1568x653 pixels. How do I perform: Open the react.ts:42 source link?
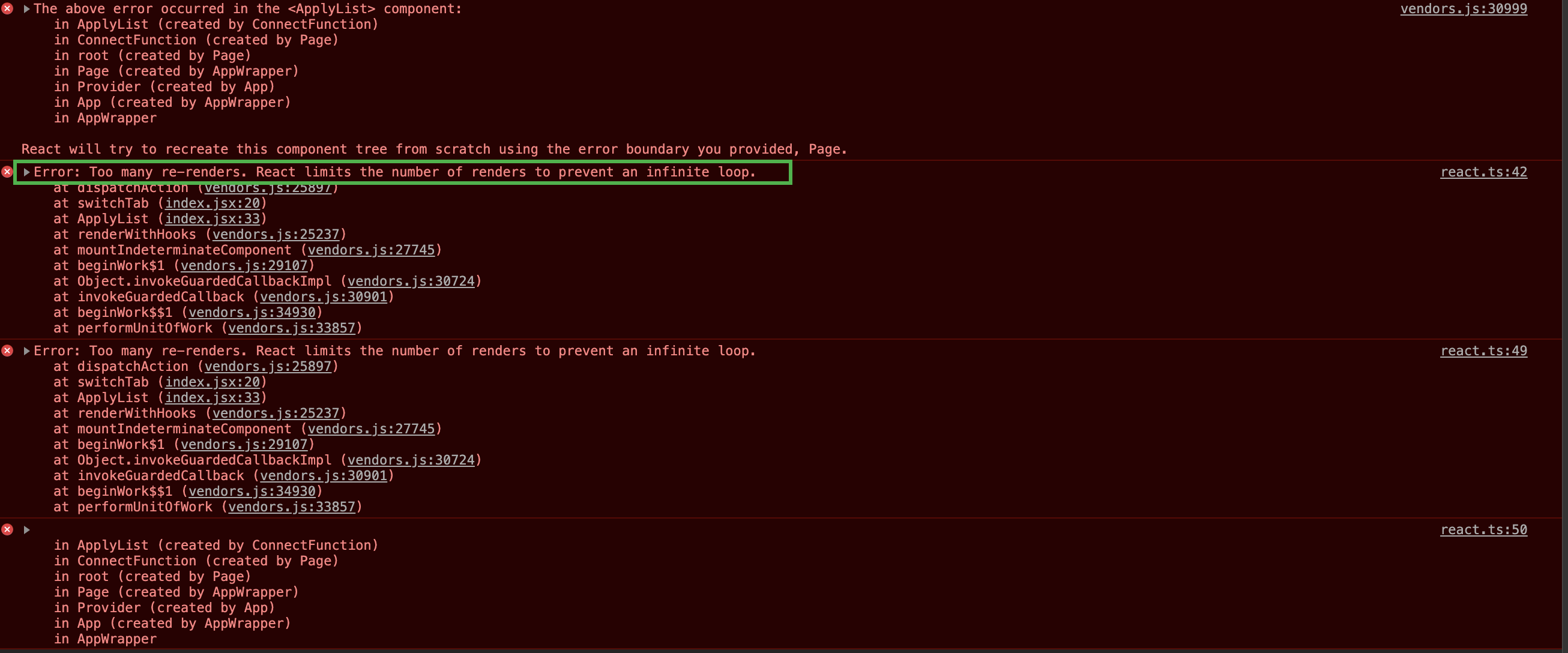click(1484, 172)
